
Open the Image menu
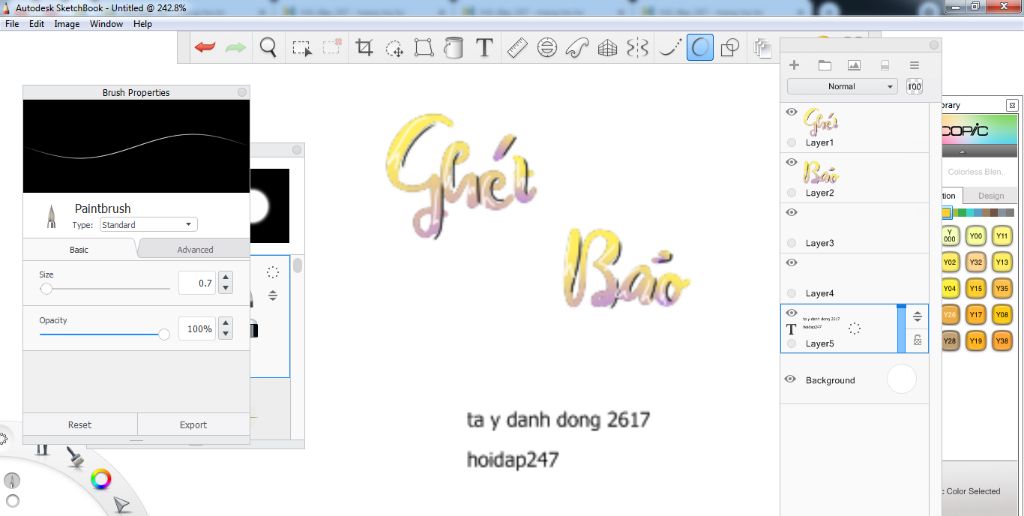click(67, 24)
